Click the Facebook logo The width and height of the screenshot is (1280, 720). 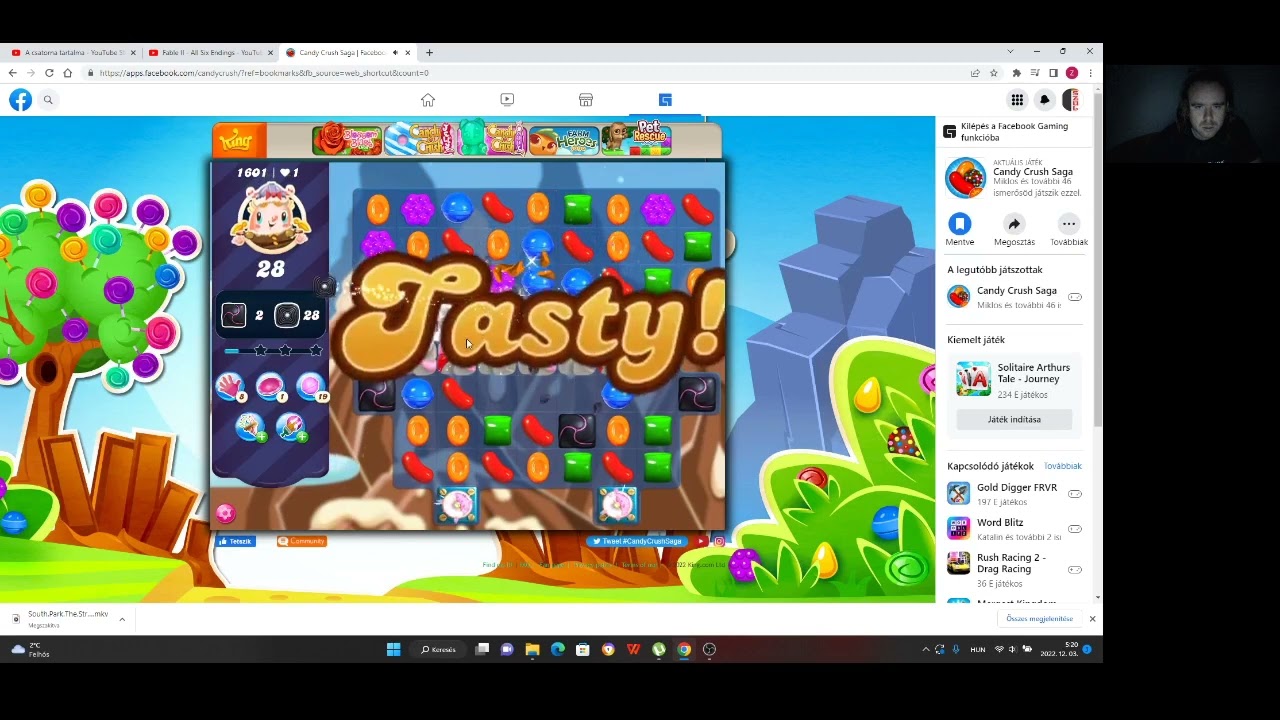click(x=20, y=100)
